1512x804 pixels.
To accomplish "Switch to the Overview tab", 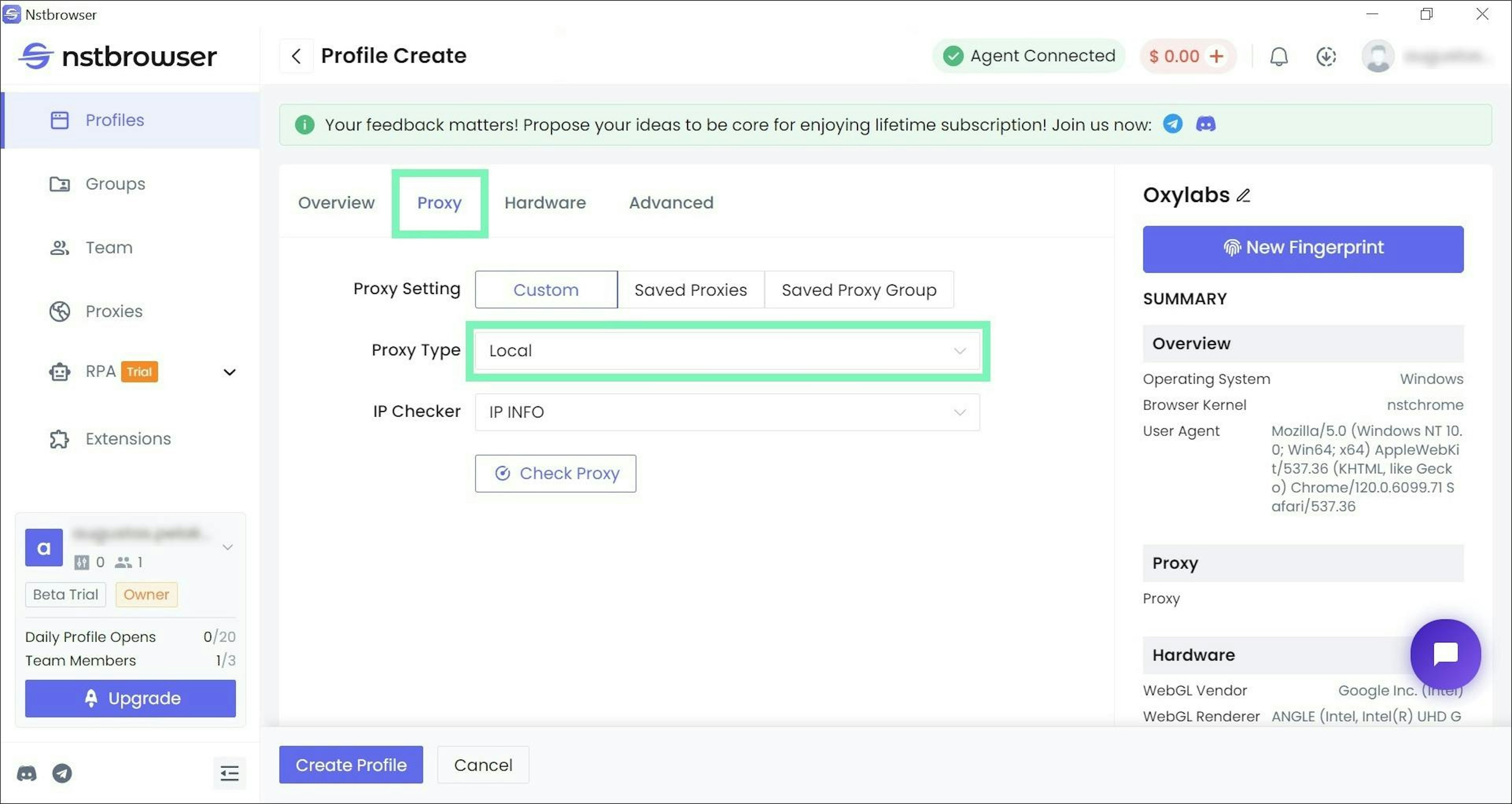I will 336,202.
